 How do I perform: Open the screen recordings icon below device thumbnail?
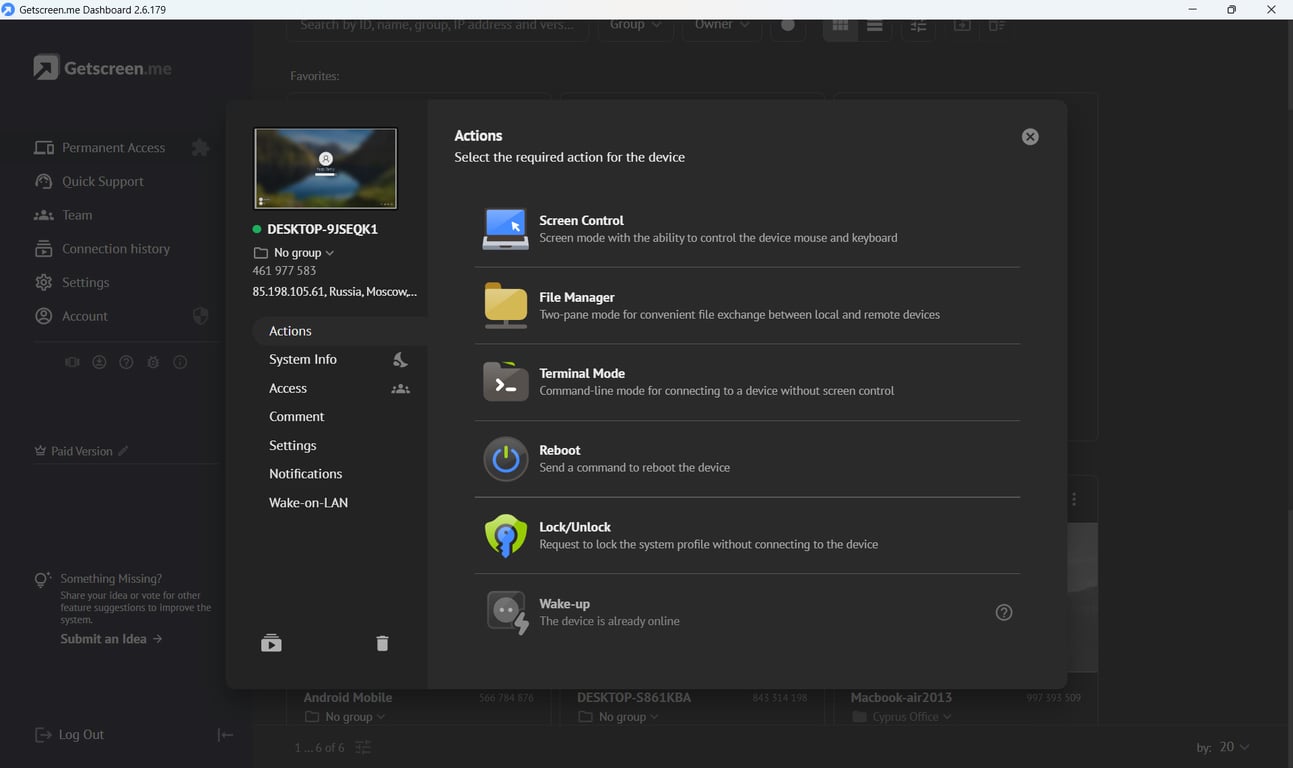click(271, 643)
